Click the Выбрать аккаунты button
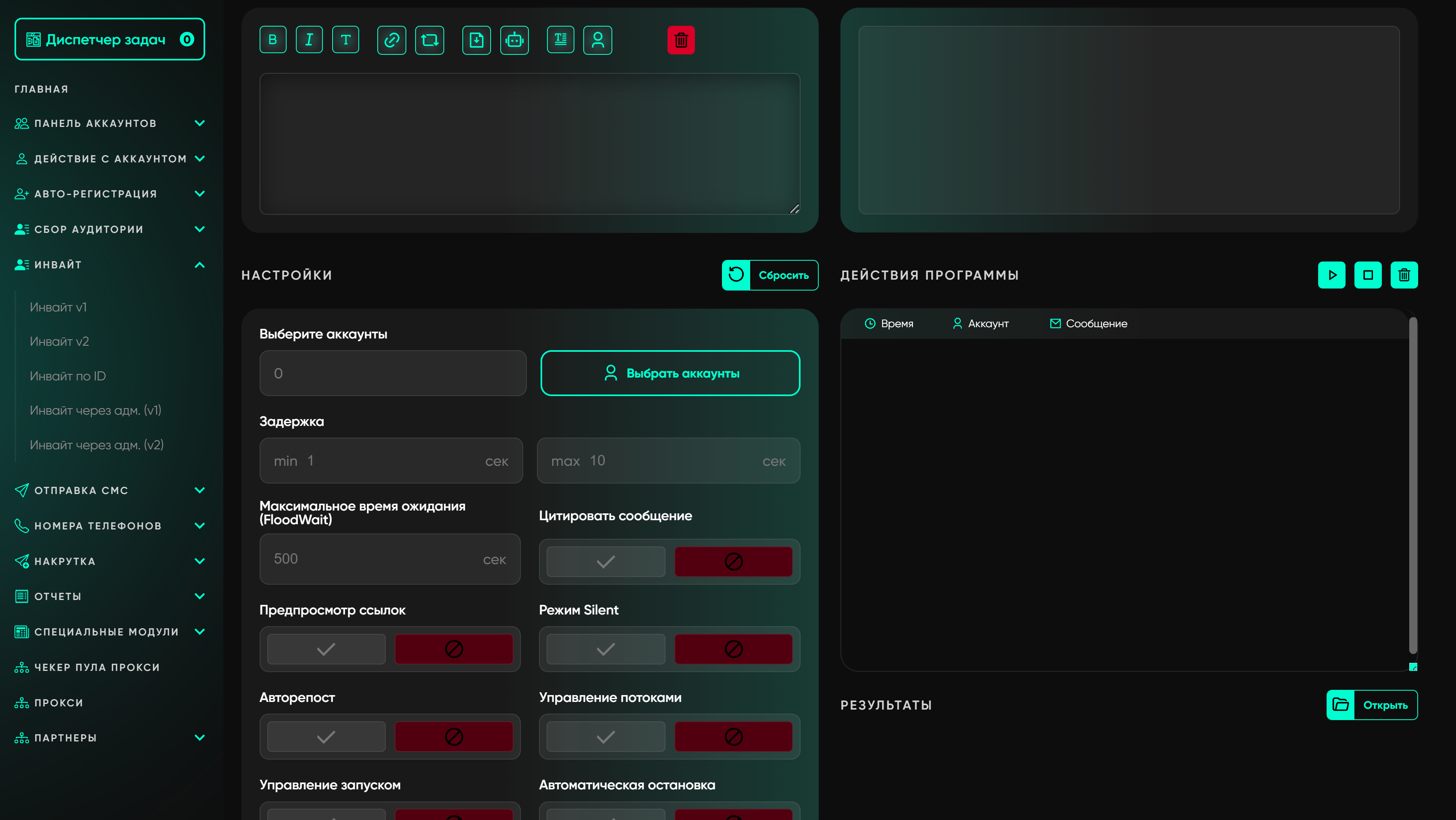The height and width of the screenshot is (820, 1456). click(670, 373)
